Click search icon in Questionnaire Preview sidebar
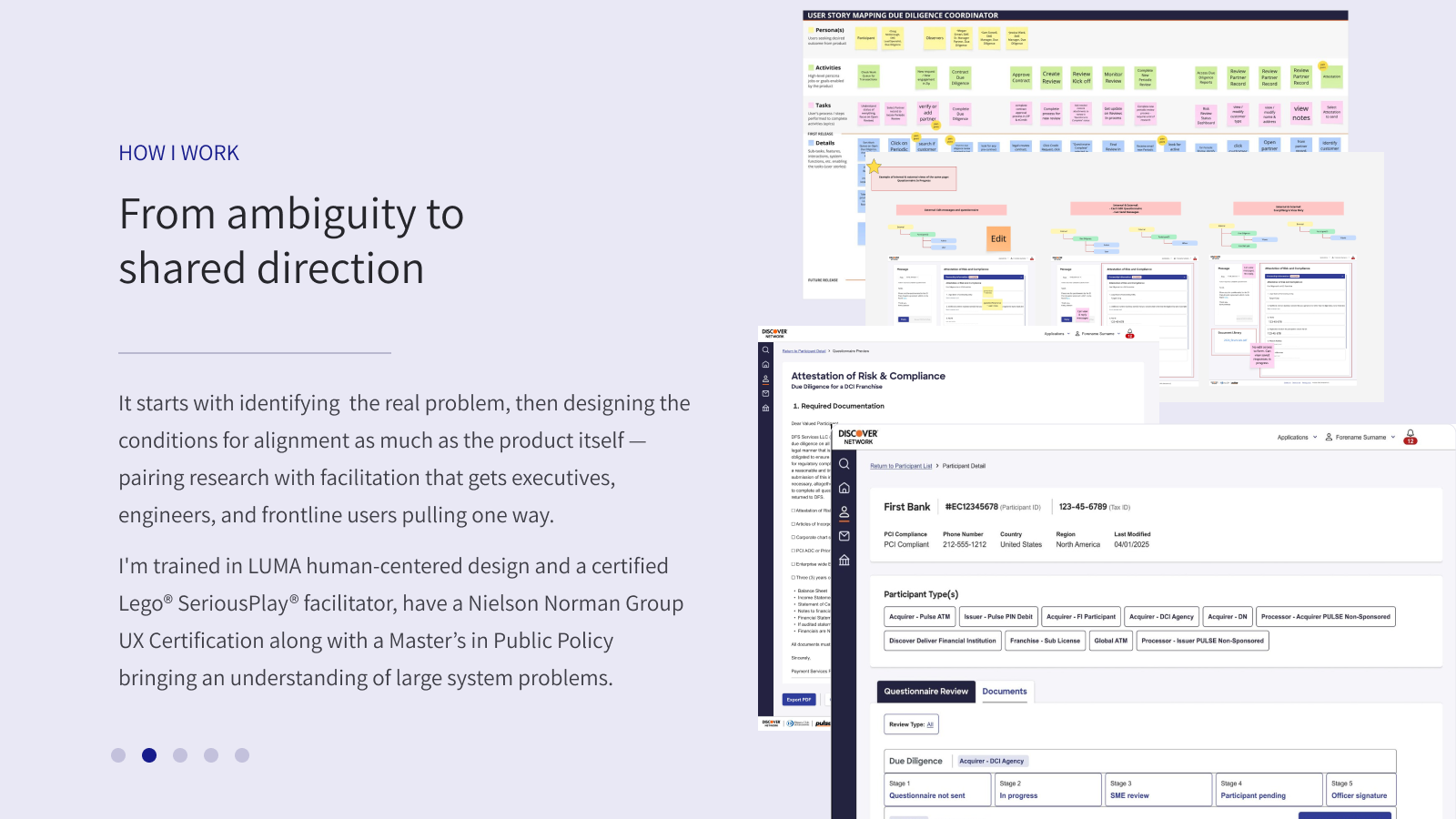This screenshot has width=1456, height=819. [x=765, y=350]
